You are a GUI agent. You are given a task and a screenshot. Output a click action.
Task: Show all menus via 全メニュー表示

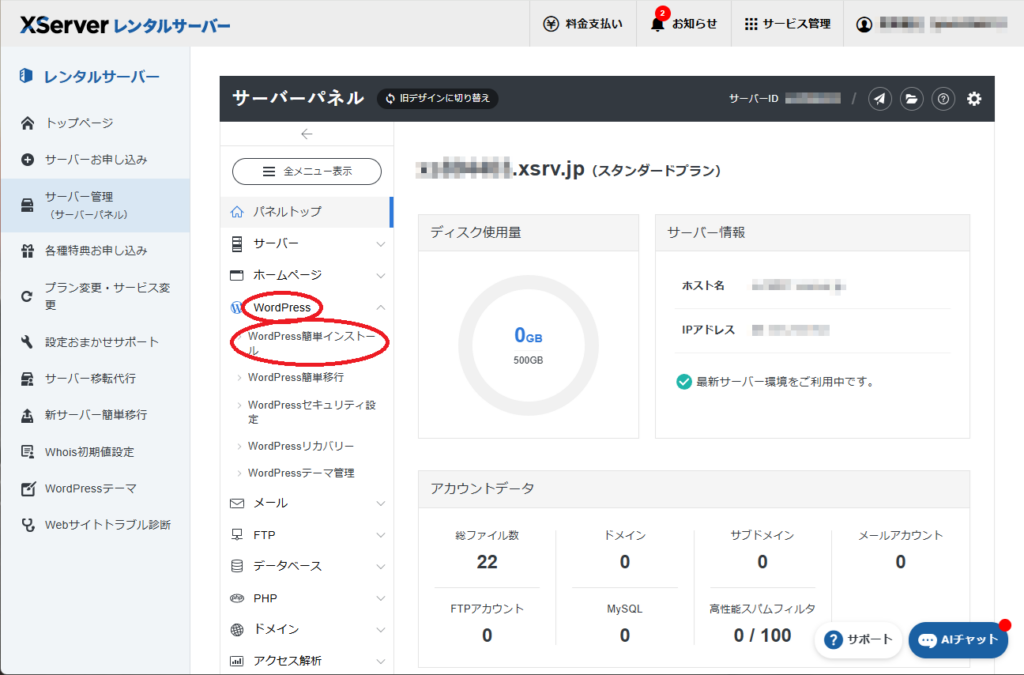pyautogui.click(x=306, y=171)
